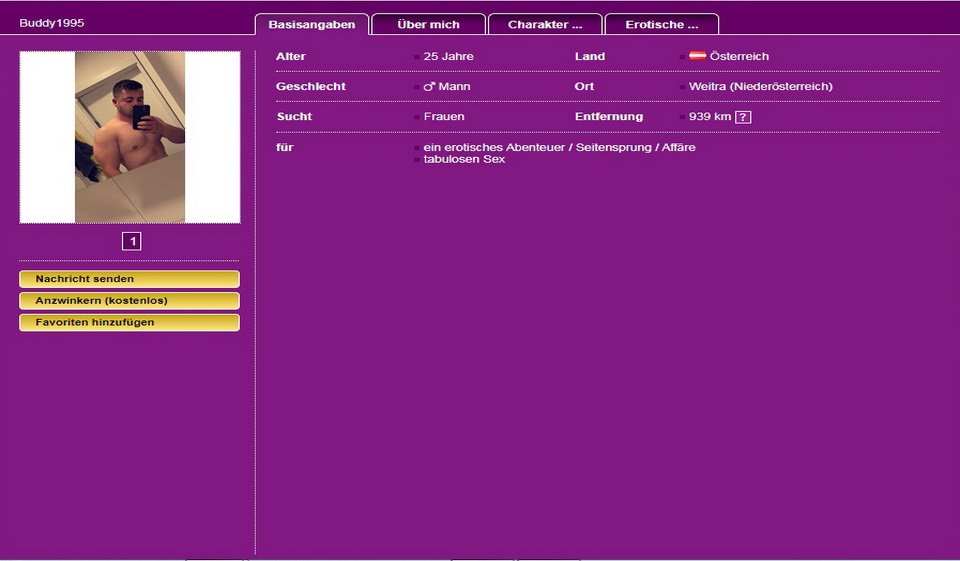960x561 pixels.
Task: Click the question mark help icon beside 939 km
Action: pyautogui.click(x=743, y=117)
